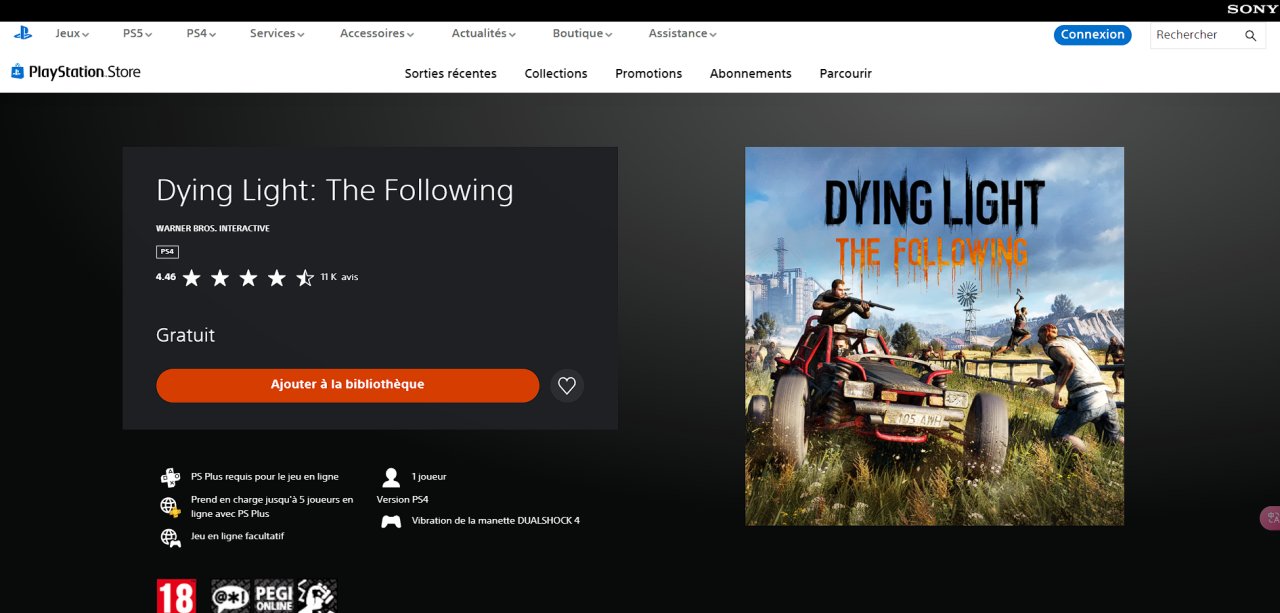Click the 11 K avis reviews link
The height and width of the screenshot is (613, 1280).
339,277
